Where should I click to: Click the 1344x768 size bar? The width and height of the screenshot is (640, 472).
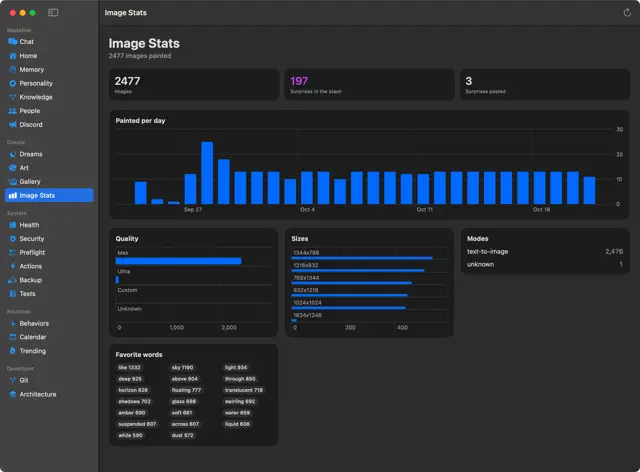click(362, 258)
